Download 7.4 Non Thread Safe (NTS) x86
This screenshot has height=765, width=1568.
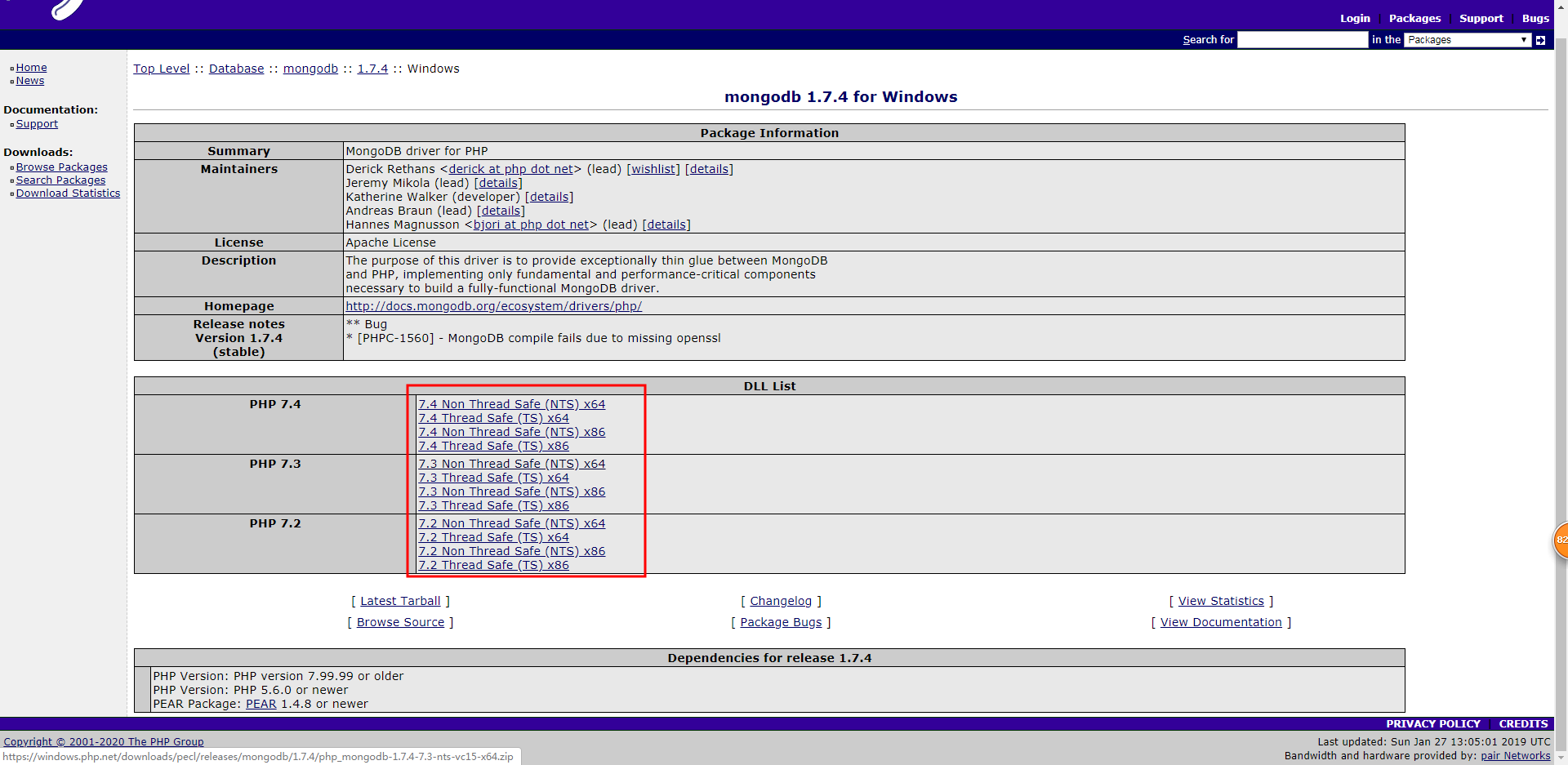[512, 432]
